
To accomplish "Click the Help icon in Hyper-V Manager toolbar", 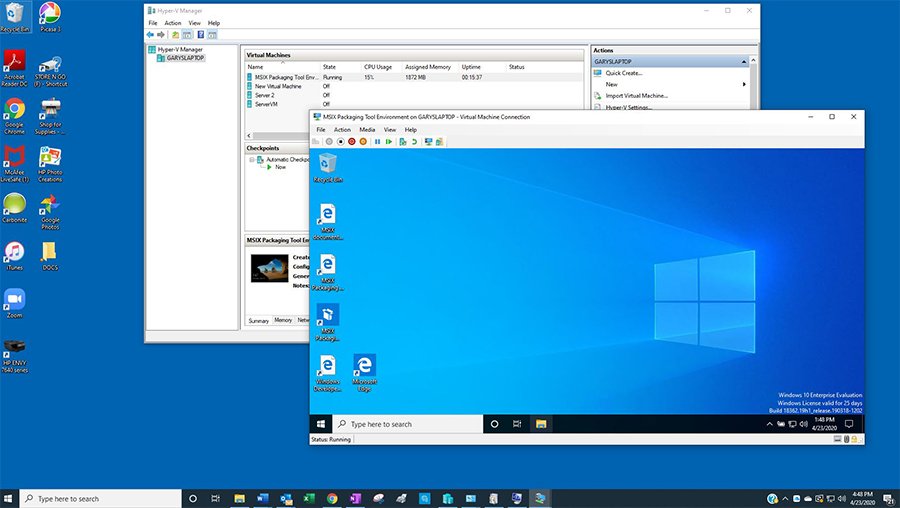I will [200, 35].
